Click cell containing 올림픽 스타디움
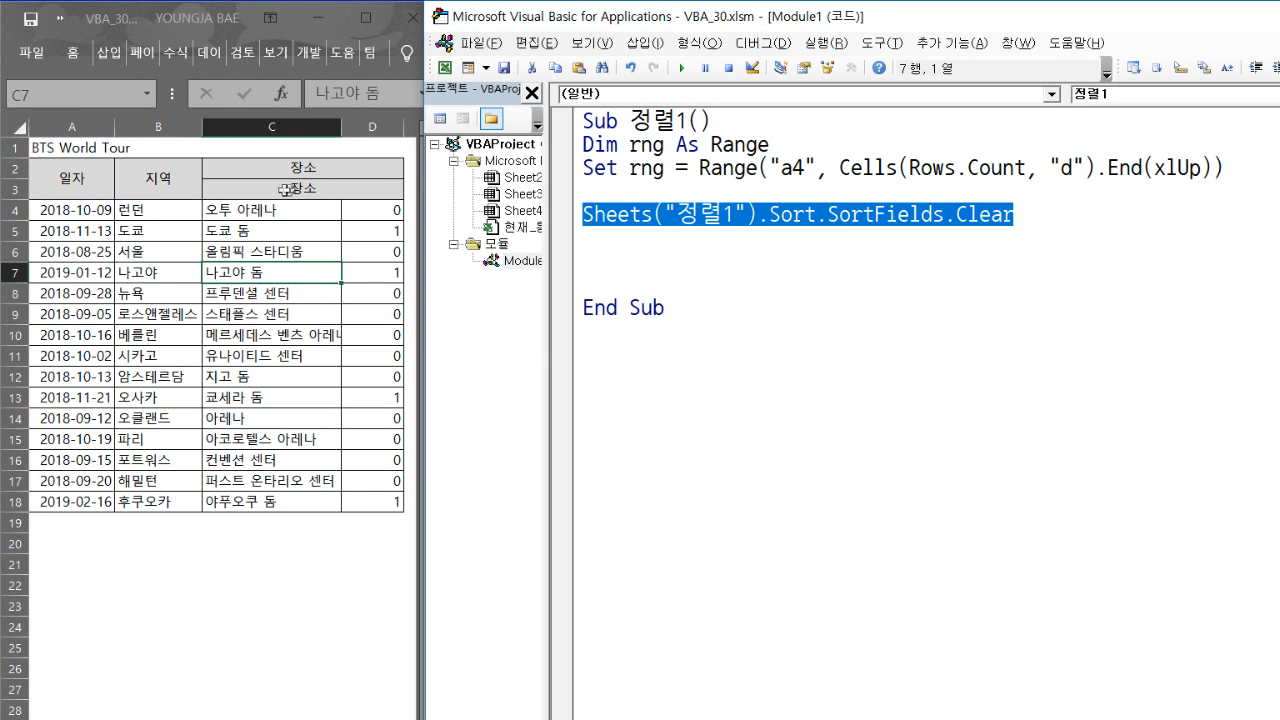The height and width of the screenshot is (720, 1280). point(271,252)
